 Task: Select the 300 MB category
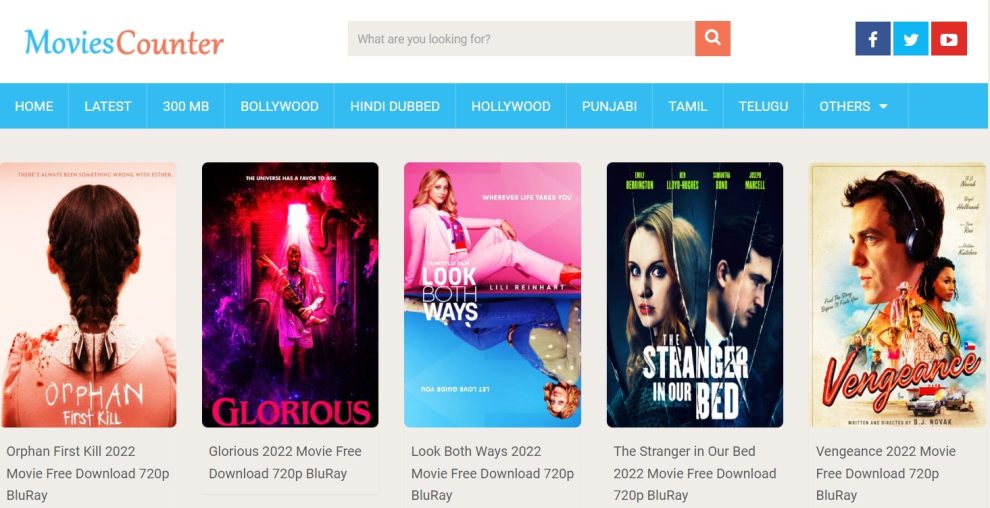(186, 106)
